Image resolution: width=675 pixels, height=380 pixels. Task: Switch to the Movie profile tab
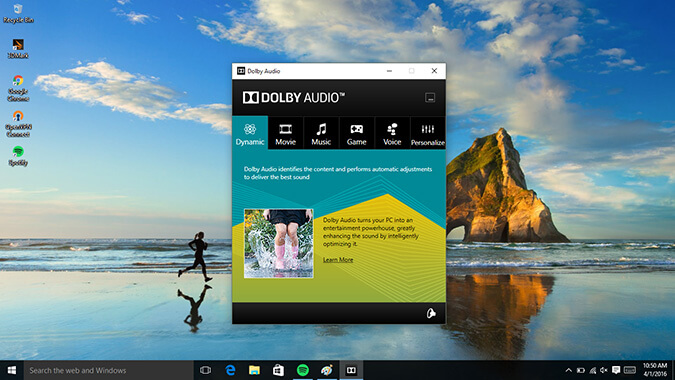(x=285, y=133)
